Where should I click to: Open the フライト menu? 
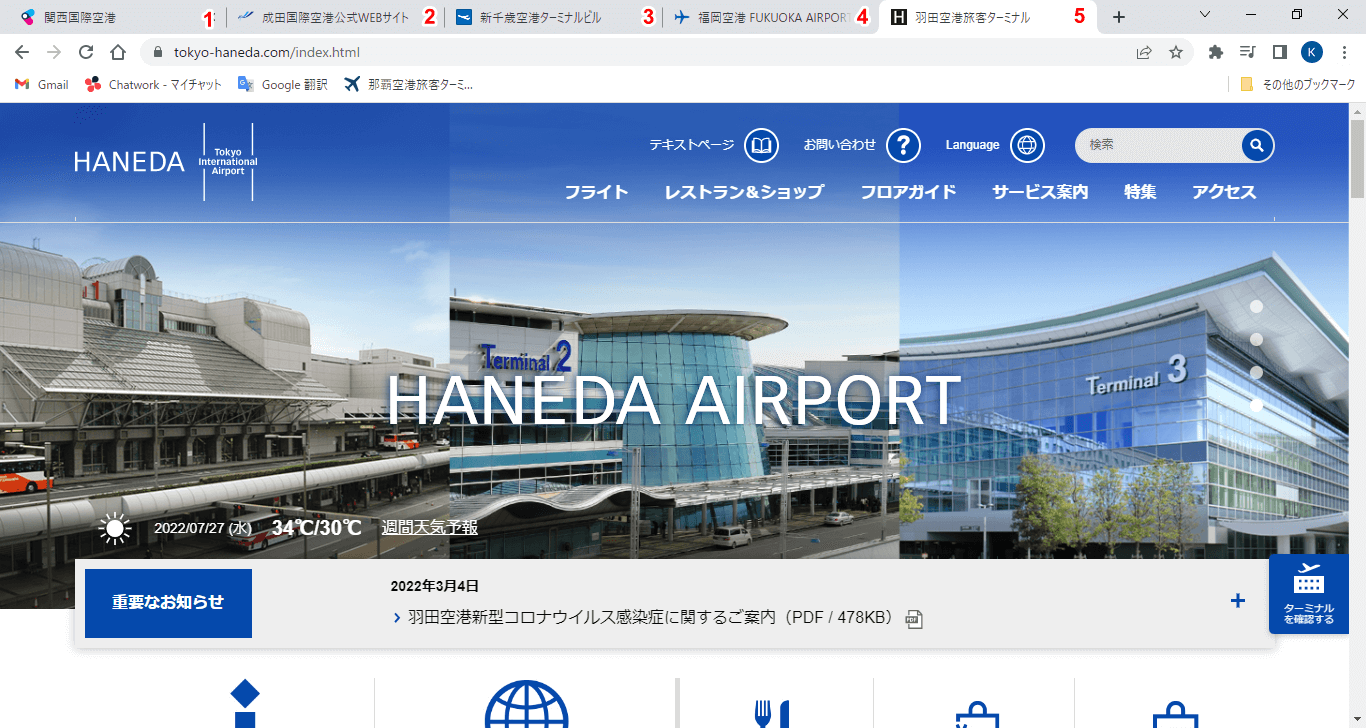click(x=596, y=192)
